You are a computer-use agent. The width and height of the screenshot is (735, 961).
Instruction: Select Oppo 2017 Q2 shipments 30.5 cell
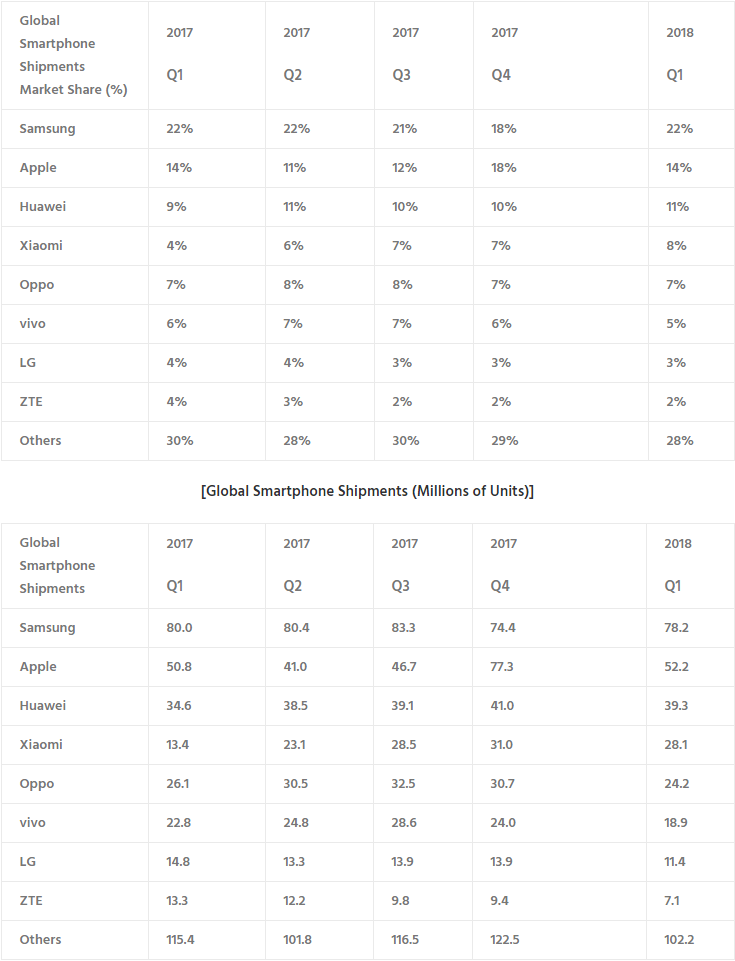319,784
